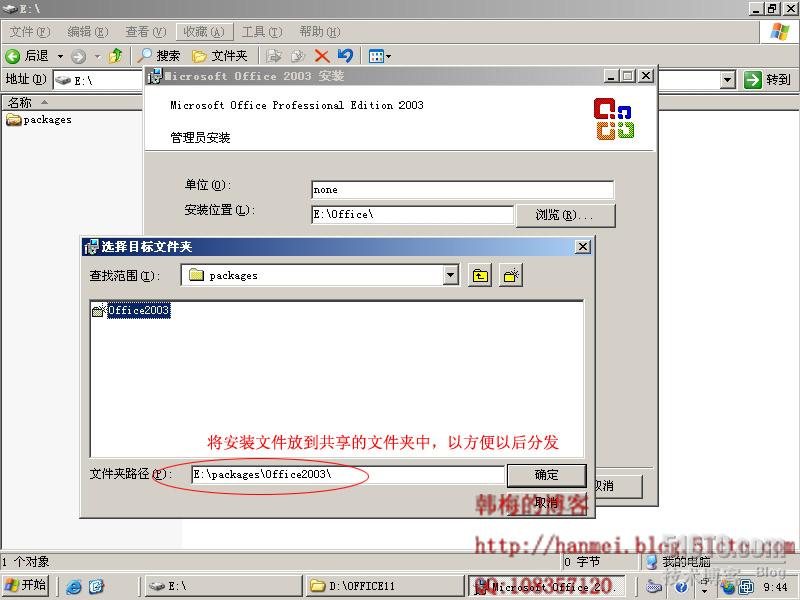Expand the Explorer address bar dropdown
Viewport: 800px width, 600px height.
pyautogui.click(x=728, y=80)
